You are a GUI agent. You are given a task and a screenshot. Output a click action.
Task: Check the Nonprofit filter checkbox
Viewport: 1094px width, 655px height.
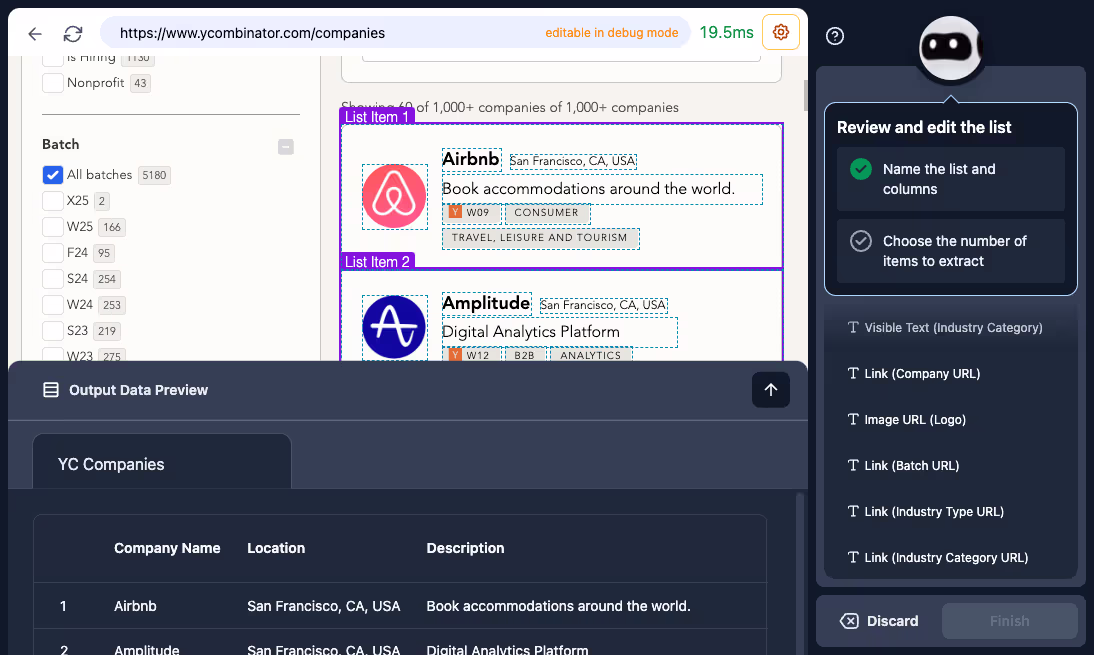tap(53, 82)
